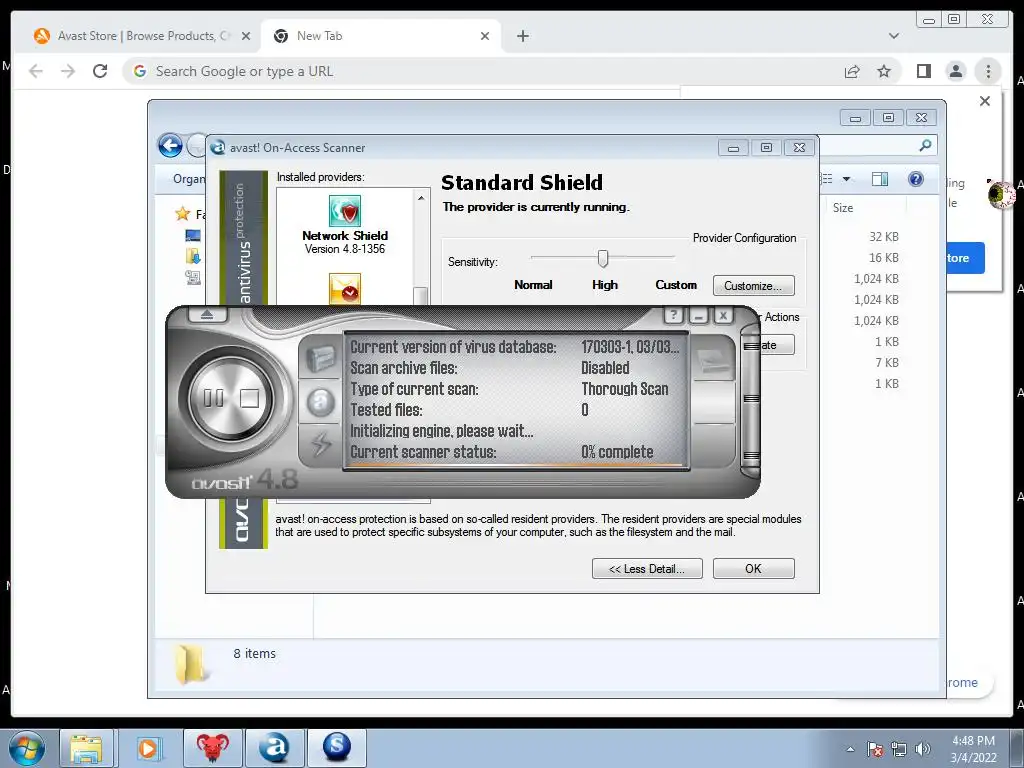The height and width of the screenshot is (768, 1024).
Task: Click the right-side panel icon in avast player
Action: [x=712, y=359]
